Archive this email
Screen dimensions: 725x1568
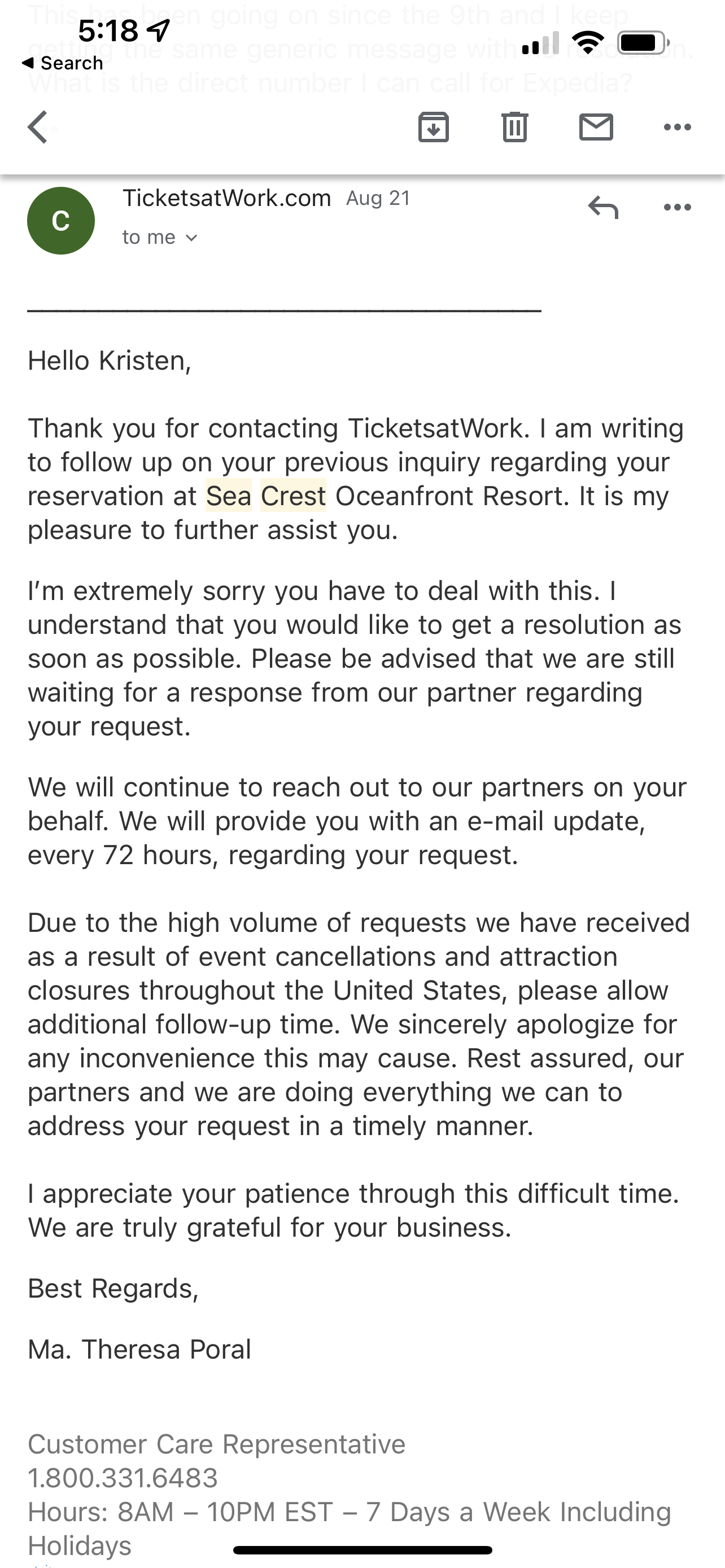(x=434, y=127)
